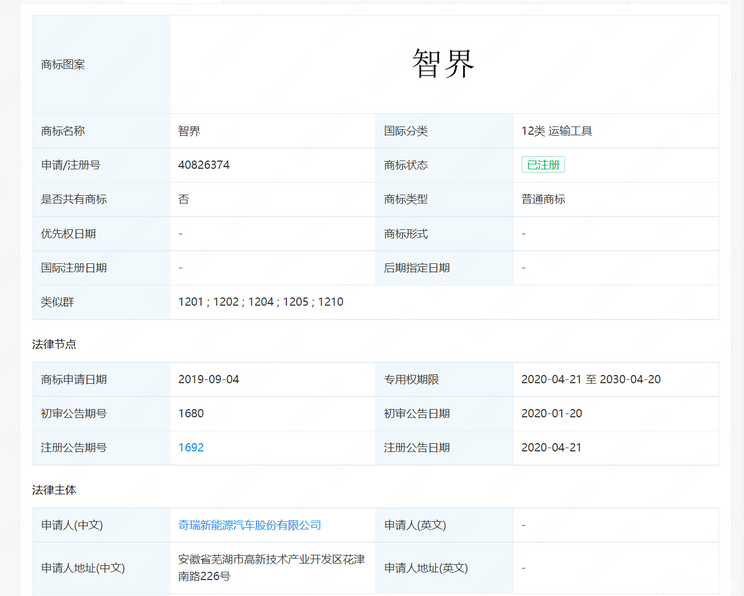Open registration announcement issue 1692 link

click(191, 448)
